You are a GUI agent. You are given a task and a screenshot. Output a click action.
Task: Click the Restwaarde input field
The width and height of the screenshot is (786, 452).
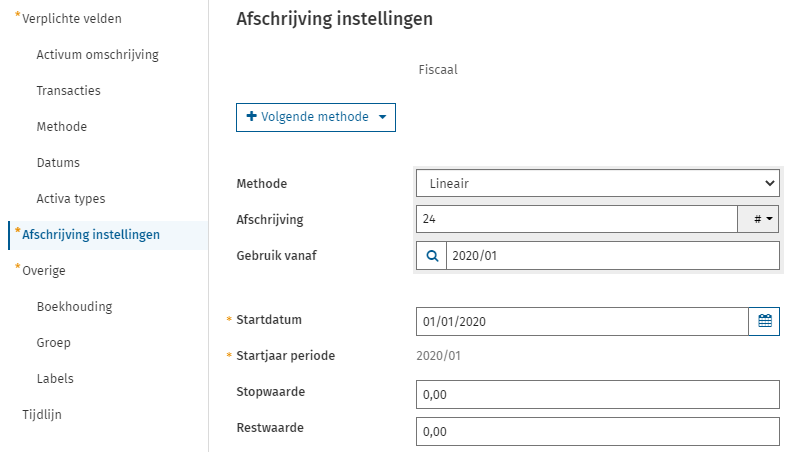pos(597,431)
